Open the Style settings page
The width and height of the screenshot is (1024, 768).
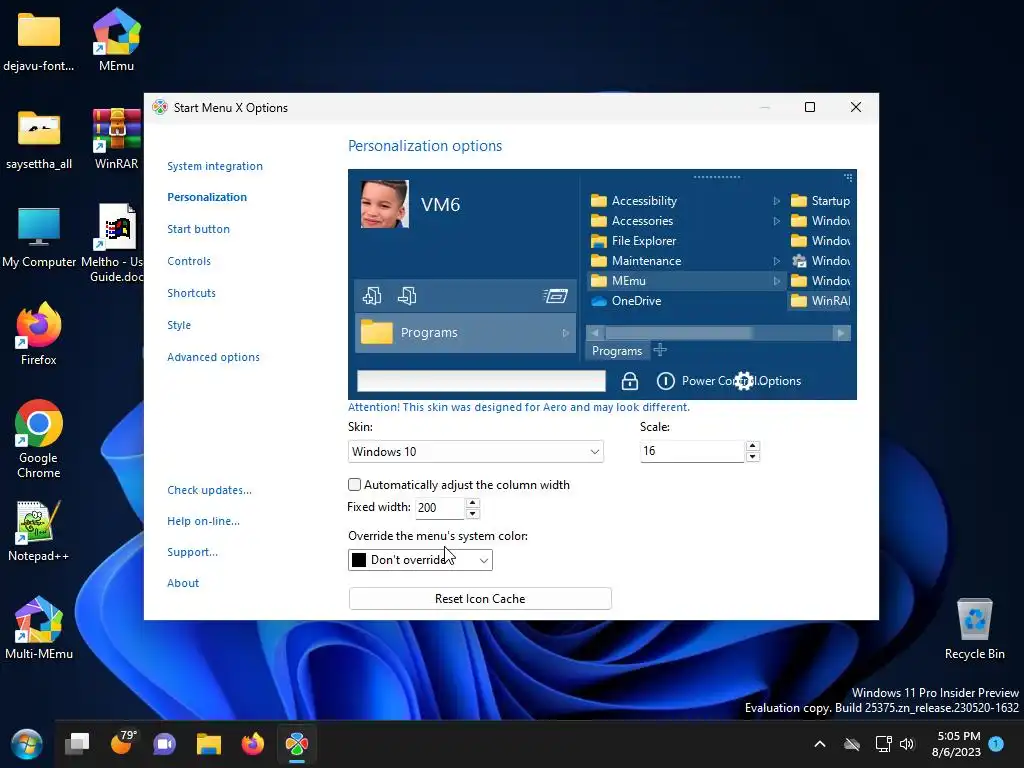179,325
